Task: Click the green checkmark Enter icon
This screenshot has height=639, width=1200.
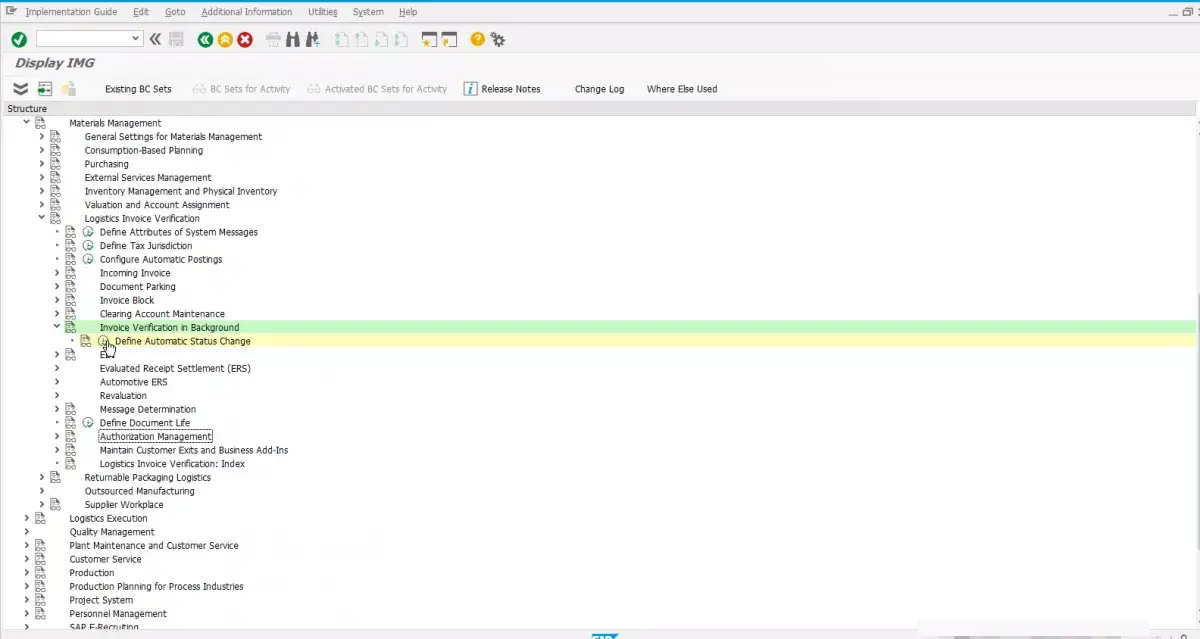Action: (19, 39)
